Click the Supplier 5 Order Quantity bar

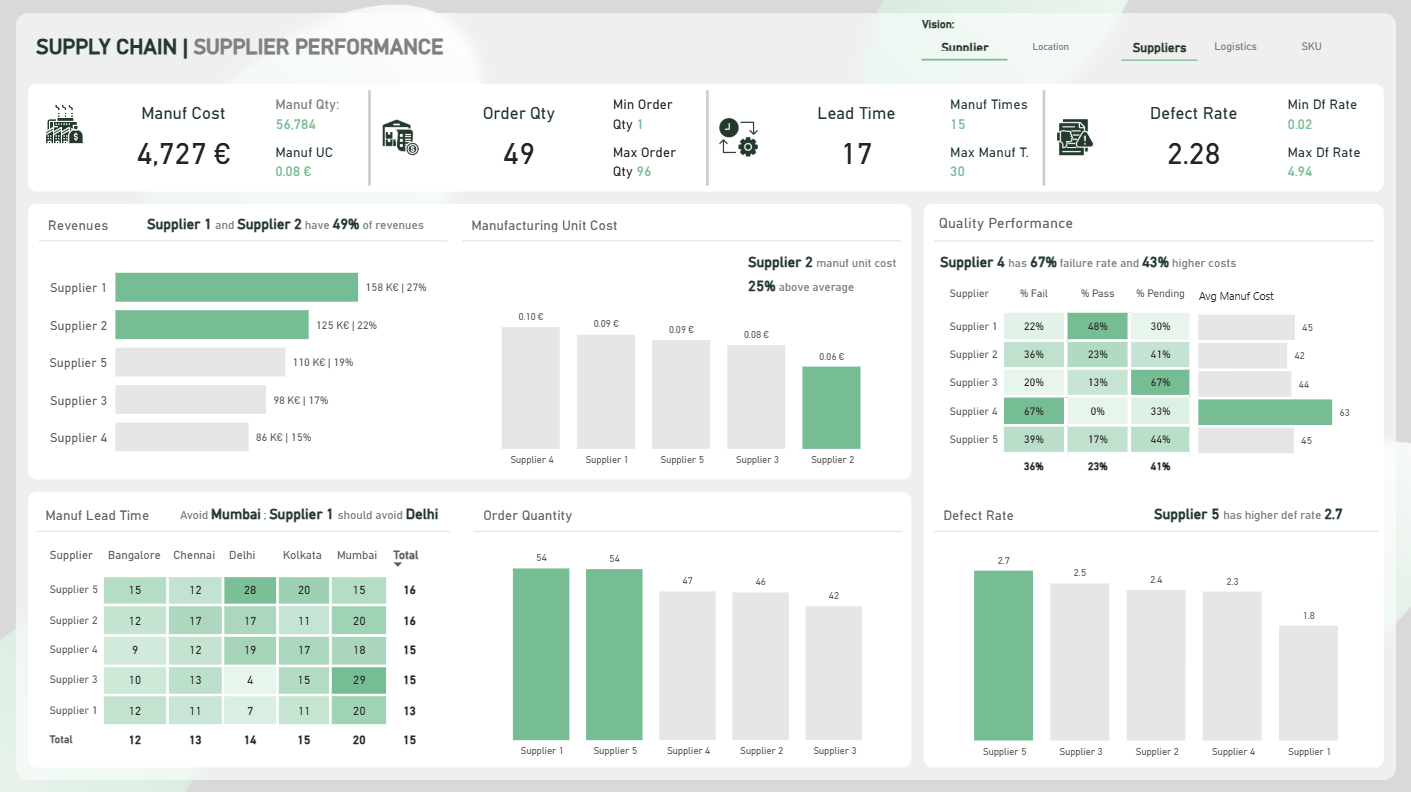point(614,654)
